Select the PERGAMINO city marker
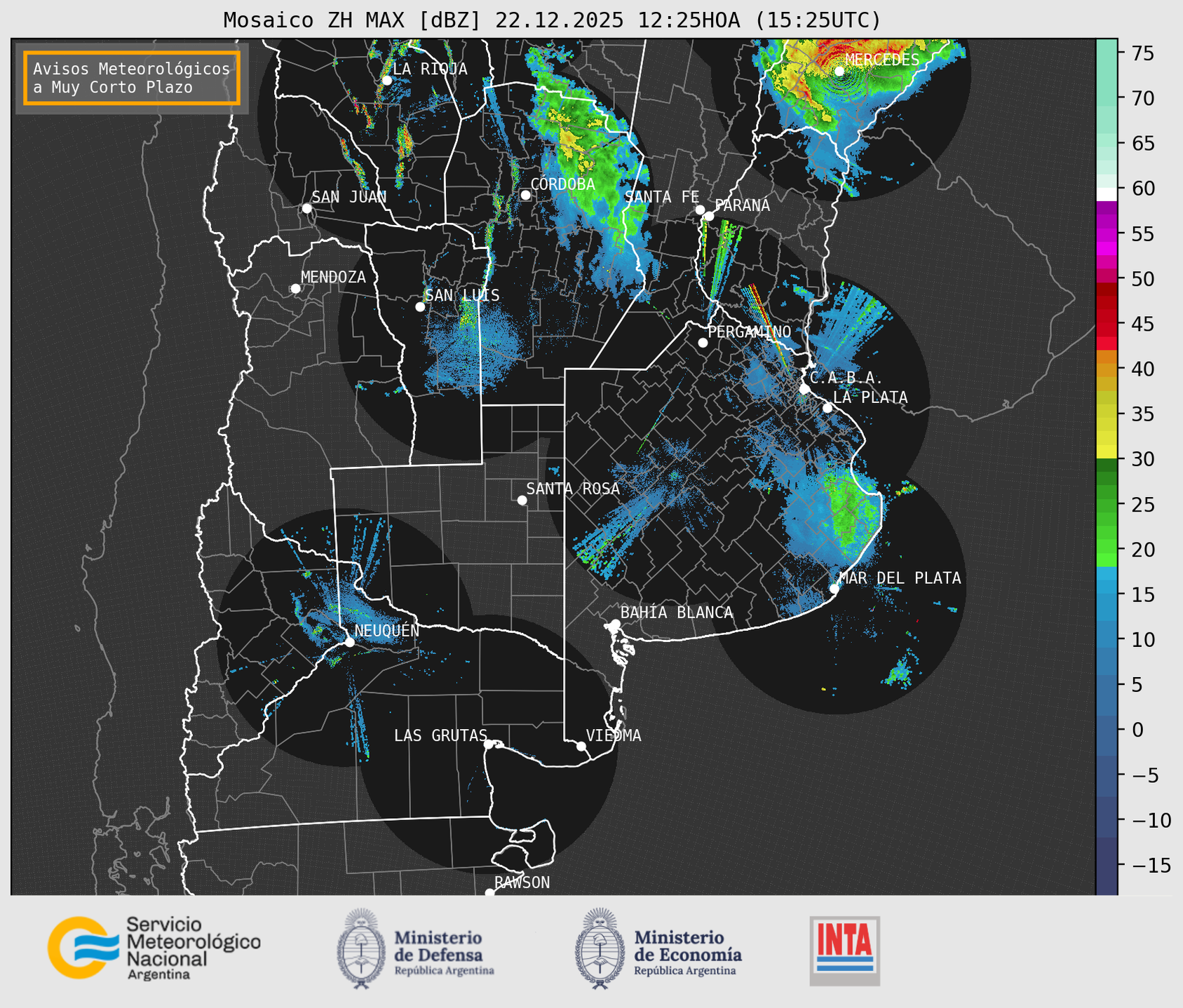 pos(703,343)
